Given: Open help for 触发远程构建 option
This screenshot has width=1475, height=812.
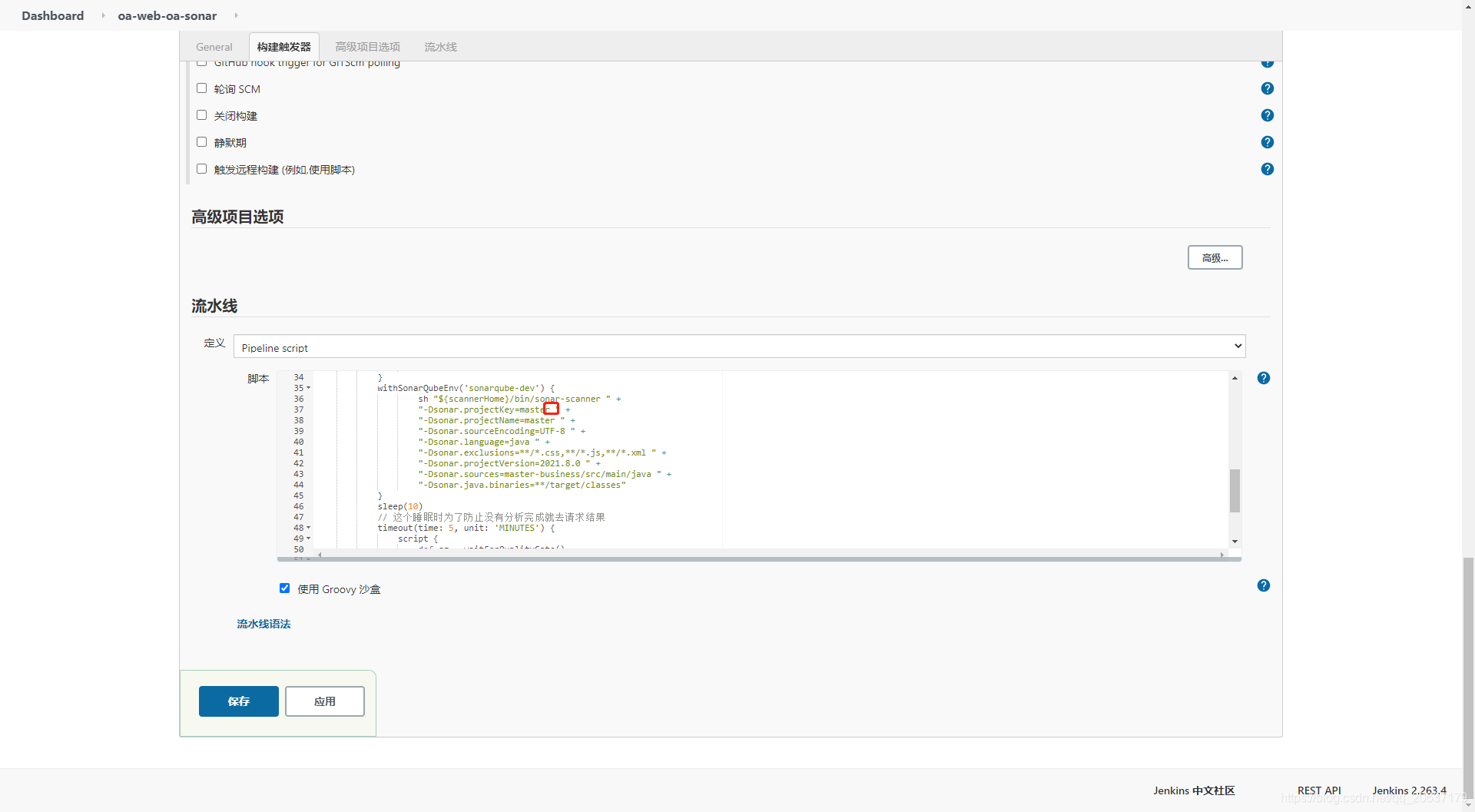Looking at the screenshot, I should (1267, 169).
